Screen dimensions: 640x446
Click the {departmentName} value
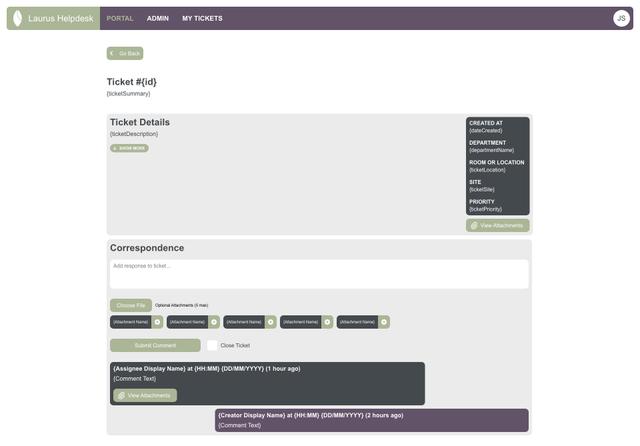(491, 150)
